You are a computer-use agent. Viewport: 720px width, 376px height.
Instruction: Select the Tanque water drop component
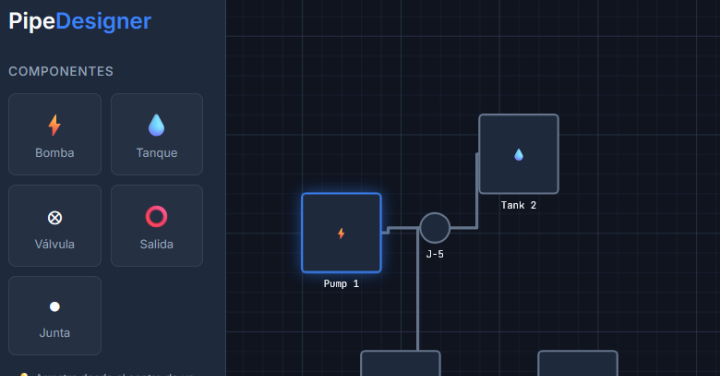(x=157, y=134)
